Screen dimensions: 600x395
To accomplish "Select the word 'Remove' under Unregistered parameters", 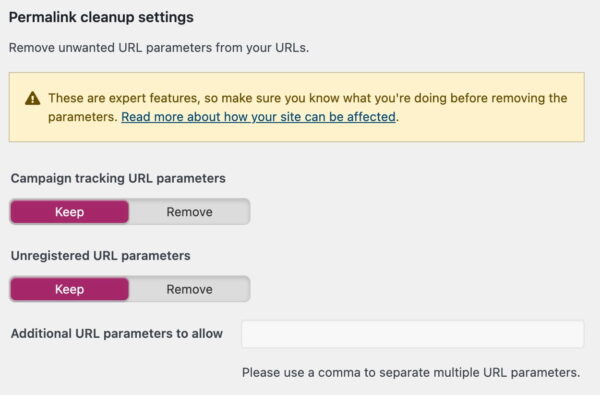I will click(189, 289).
